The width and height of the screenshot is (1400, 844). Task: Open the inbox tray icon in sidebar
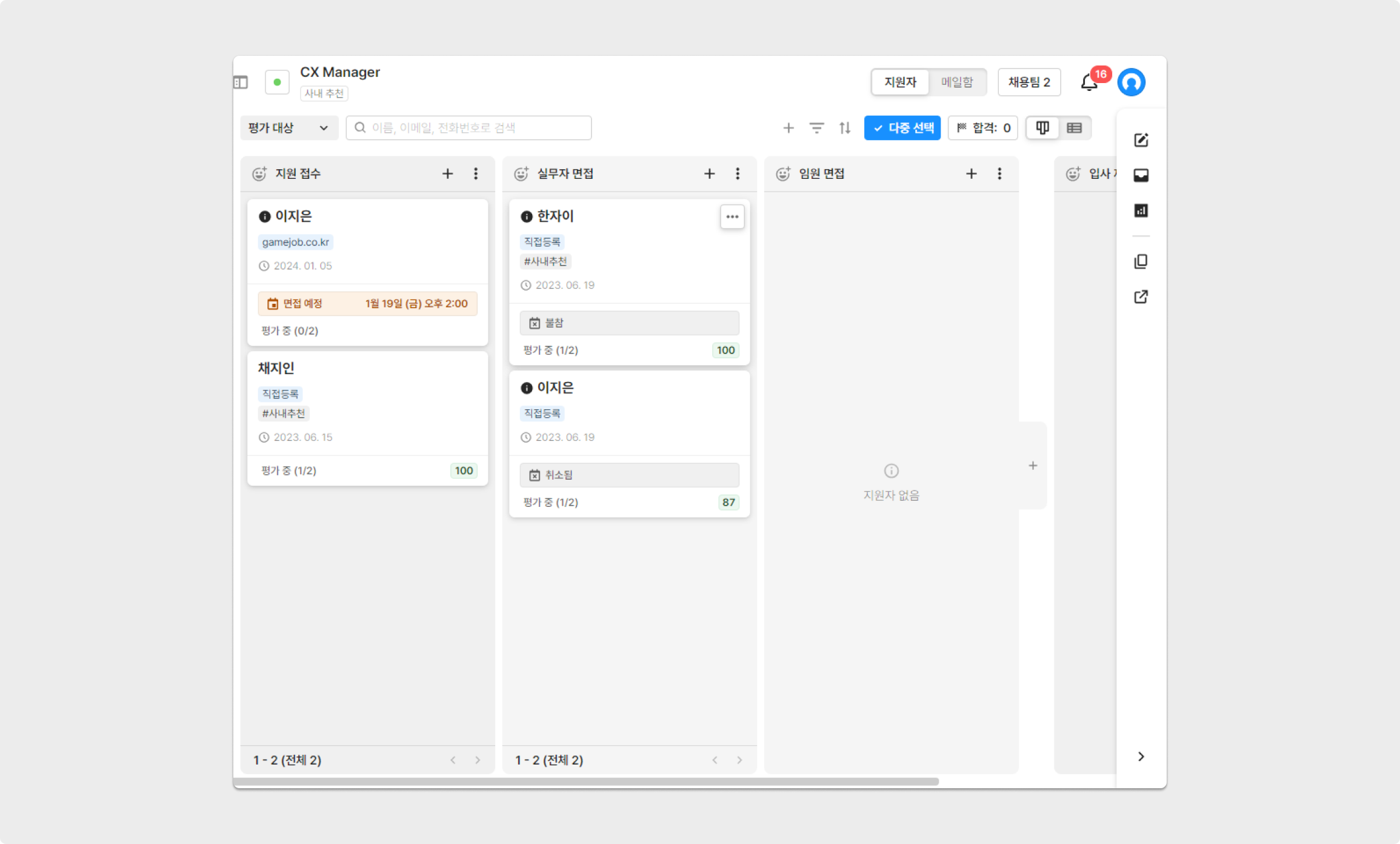click(1141, 175)
